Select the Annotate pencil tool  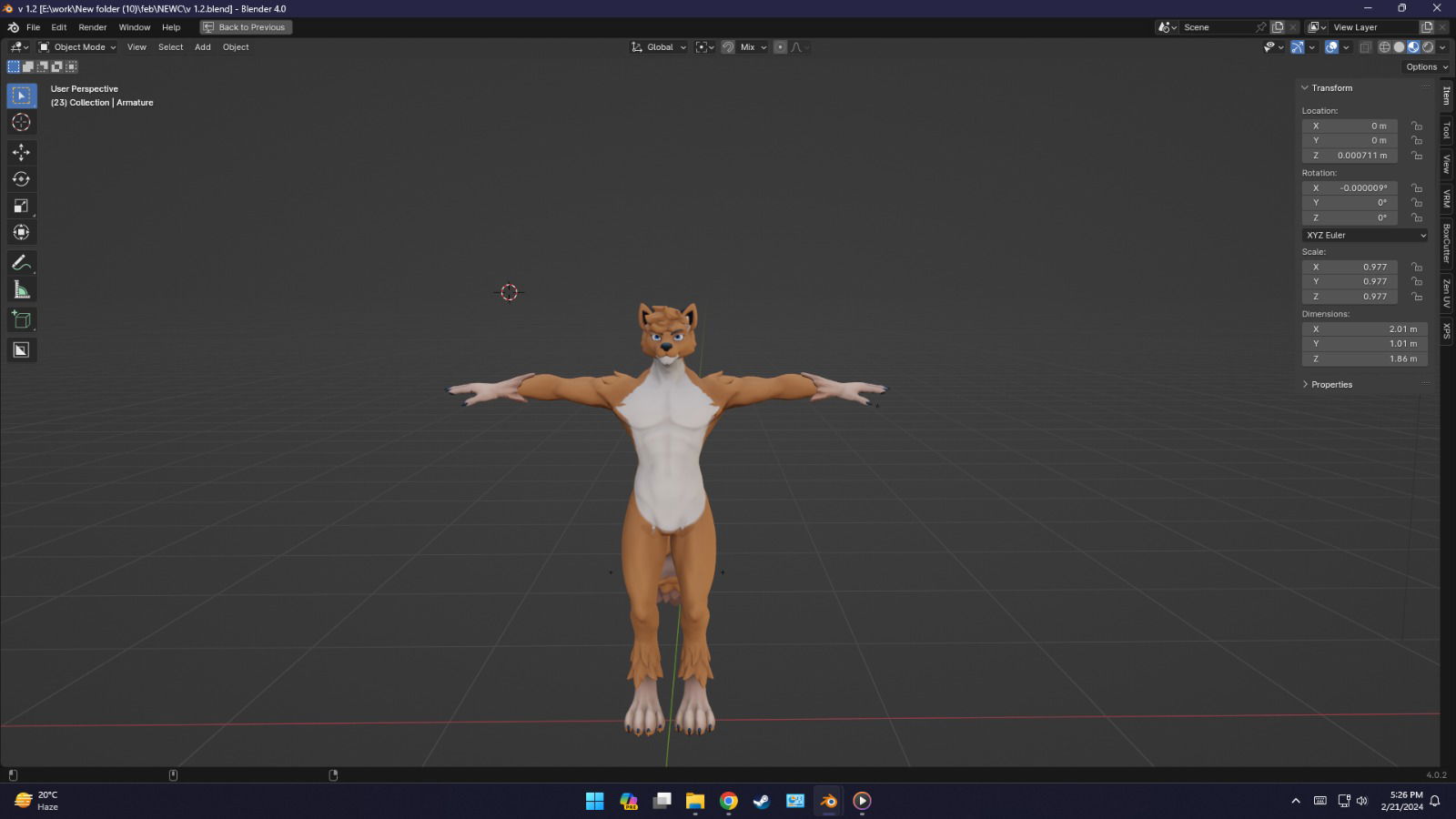pyautogui.click(x=21, y=263)
